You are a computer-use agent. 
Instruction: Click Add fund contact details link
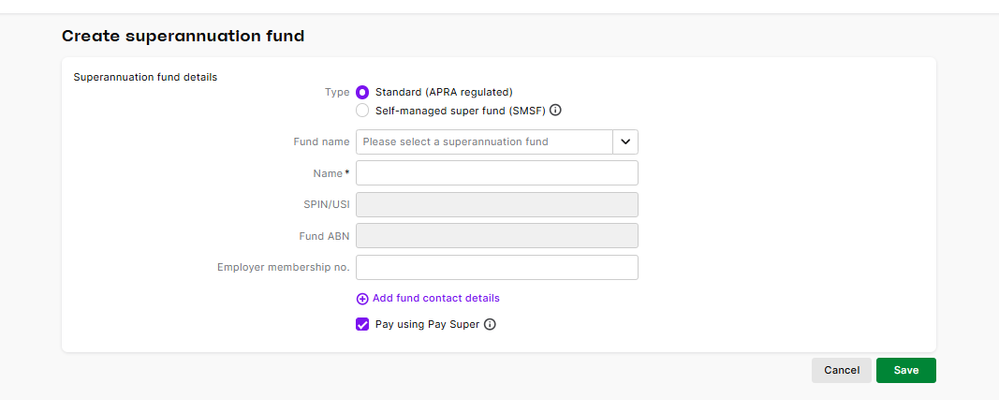435,298
